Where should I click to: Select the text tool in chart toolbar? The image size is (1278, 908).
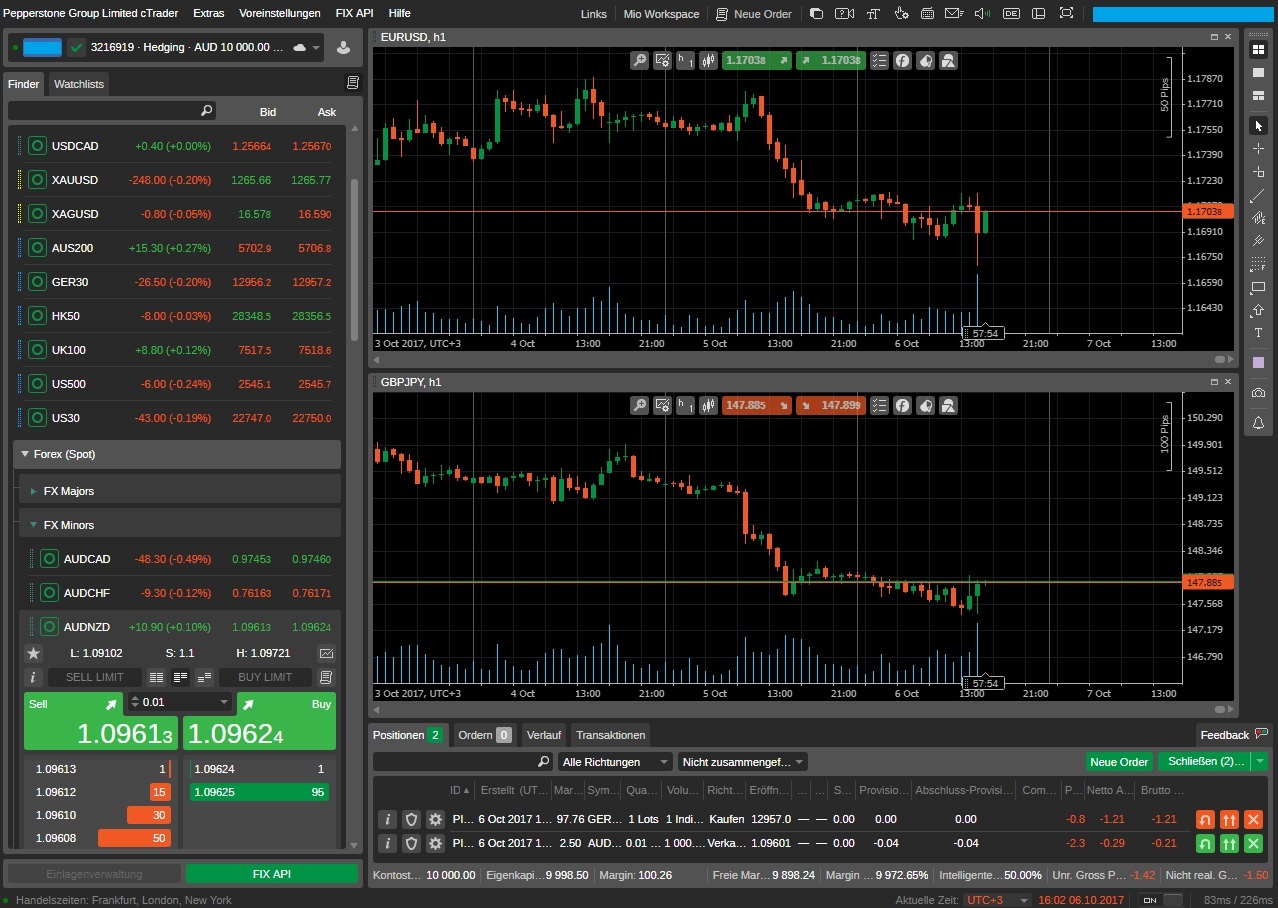1258,333
